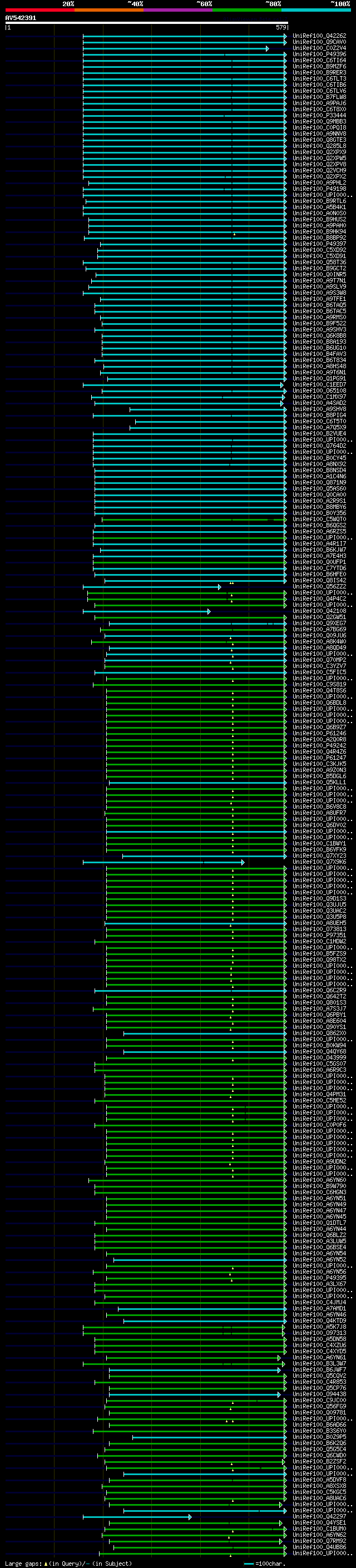356x1568 pixels.
Task: Select label UniRef100_A9PAJ6
Action: (x=319, y=103)
